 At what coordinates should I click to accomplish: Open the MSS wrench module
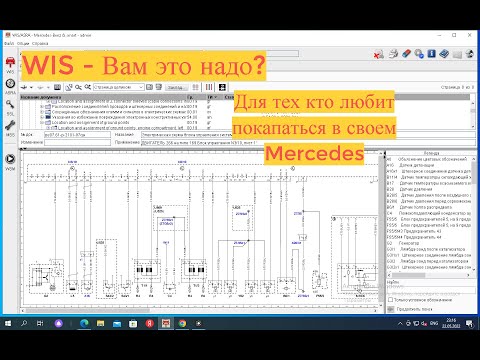pos(10,128)
